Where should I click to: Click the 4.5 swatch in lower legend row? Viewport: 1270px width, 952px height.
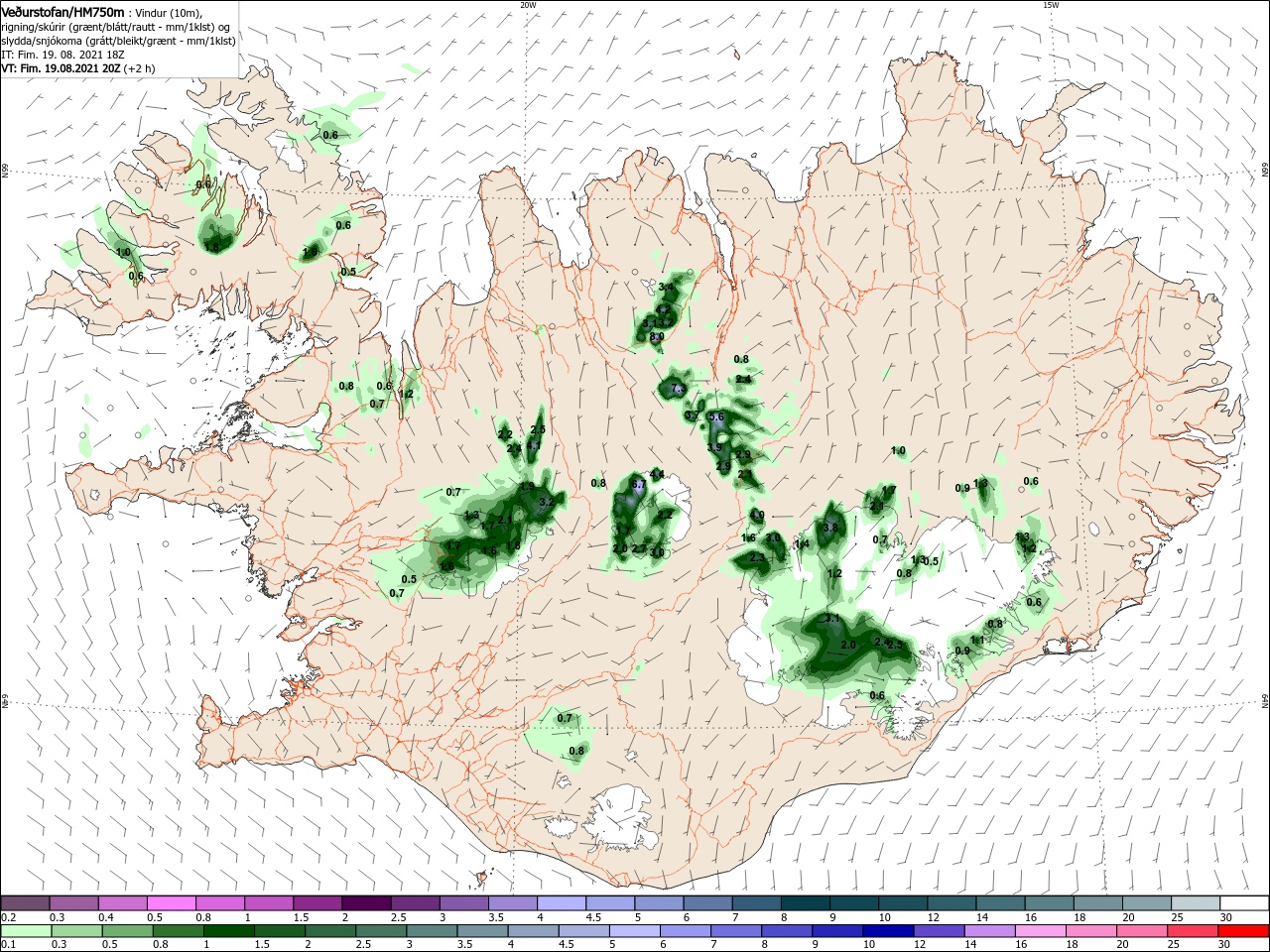coord(584,931)
